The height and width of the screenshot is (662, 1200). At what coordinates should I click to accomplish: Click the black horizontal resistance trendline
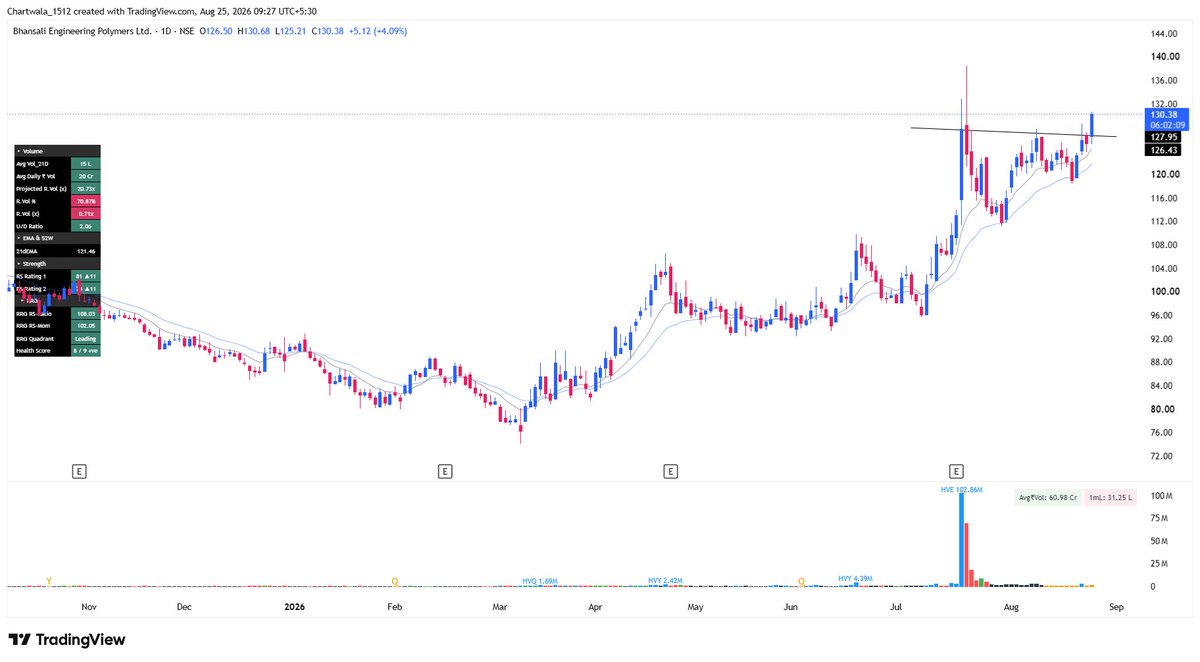click(1013, 131)
